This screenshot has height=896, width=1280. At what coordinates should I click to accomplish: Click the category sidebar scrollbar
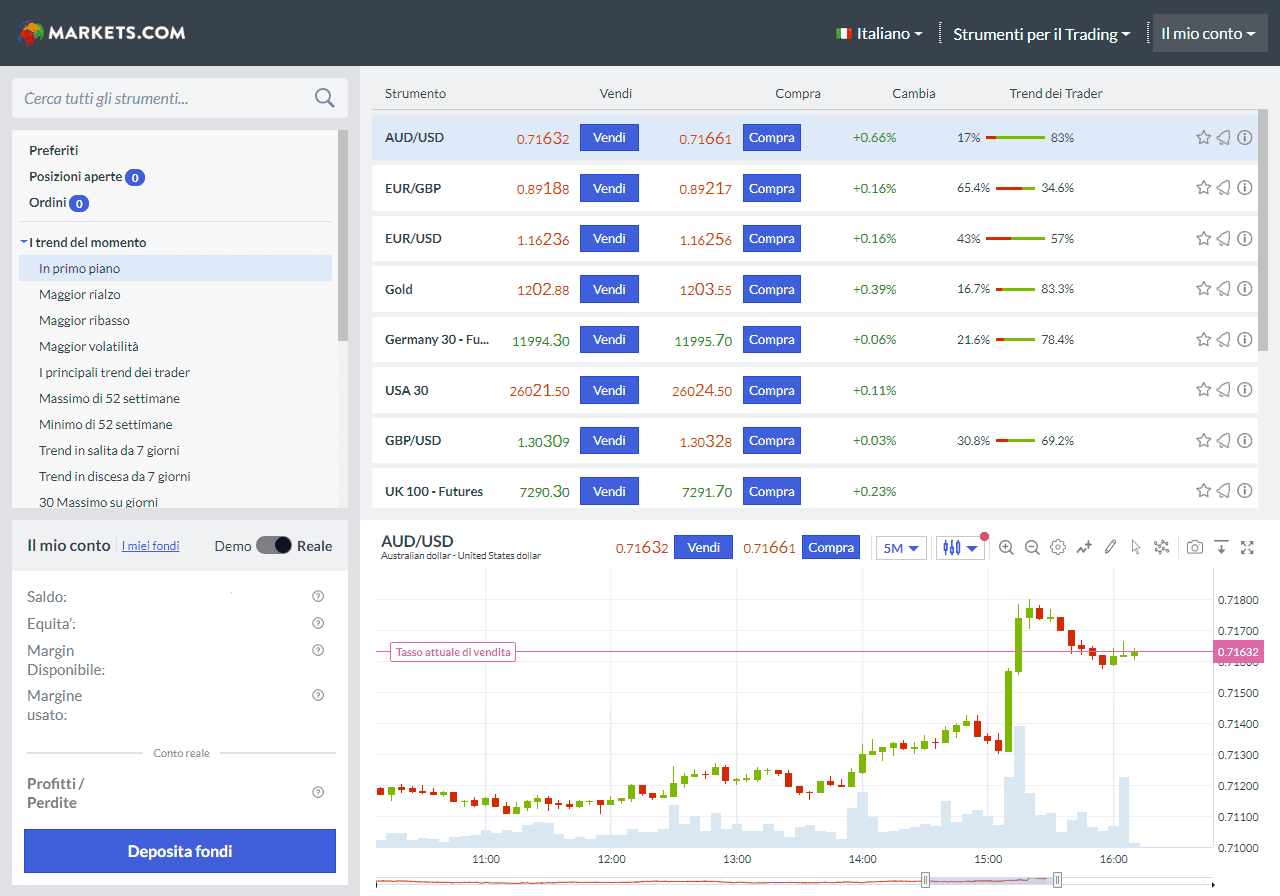(343, 235)
